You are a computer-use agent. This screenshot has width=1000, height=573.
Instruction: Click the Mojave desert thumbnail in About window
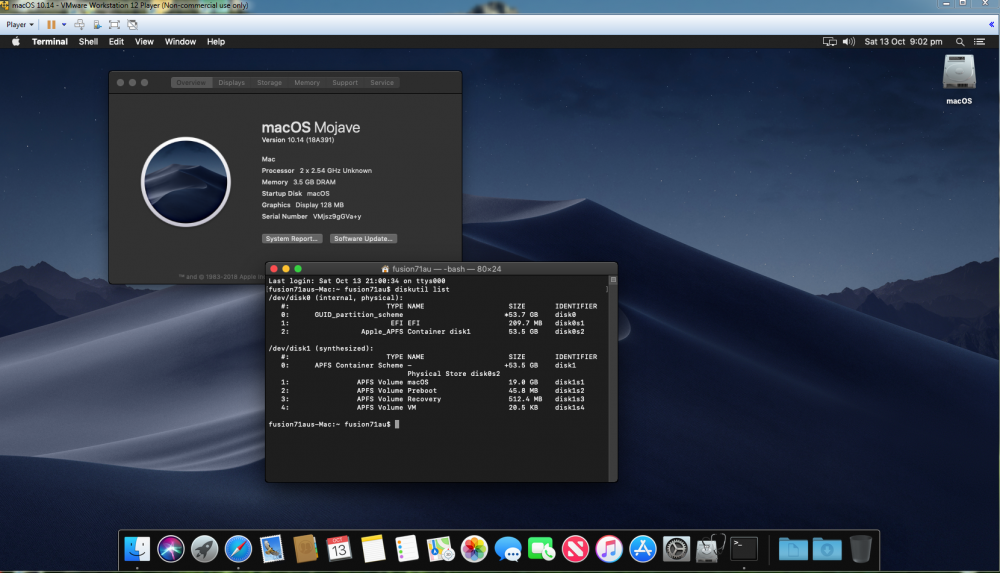click(x=186, y=182)
